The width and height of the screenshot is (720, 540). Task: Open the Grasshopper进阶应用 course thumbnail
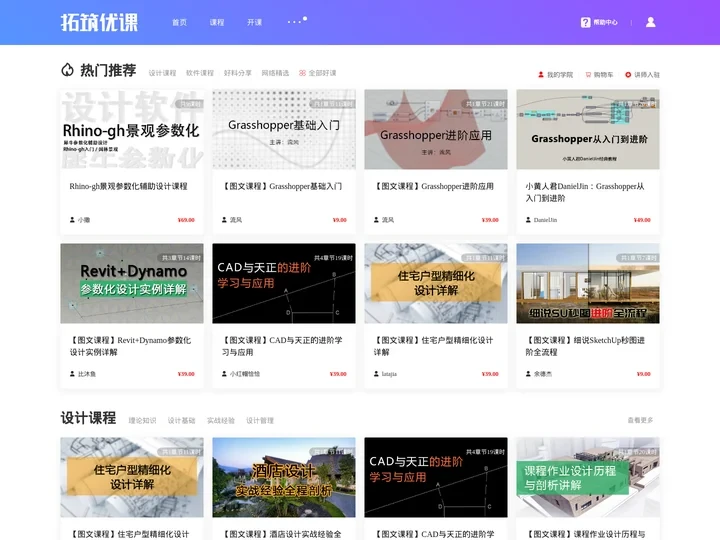(x=436, y=129)
